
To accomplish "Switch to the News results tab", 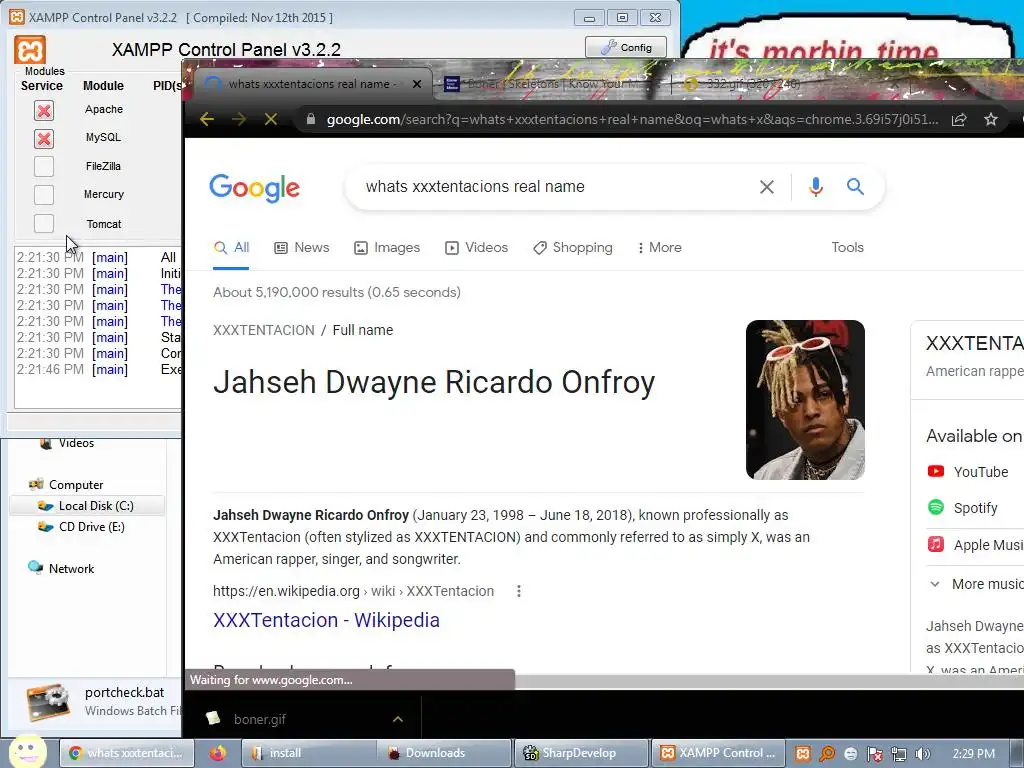I will point(302,248).
